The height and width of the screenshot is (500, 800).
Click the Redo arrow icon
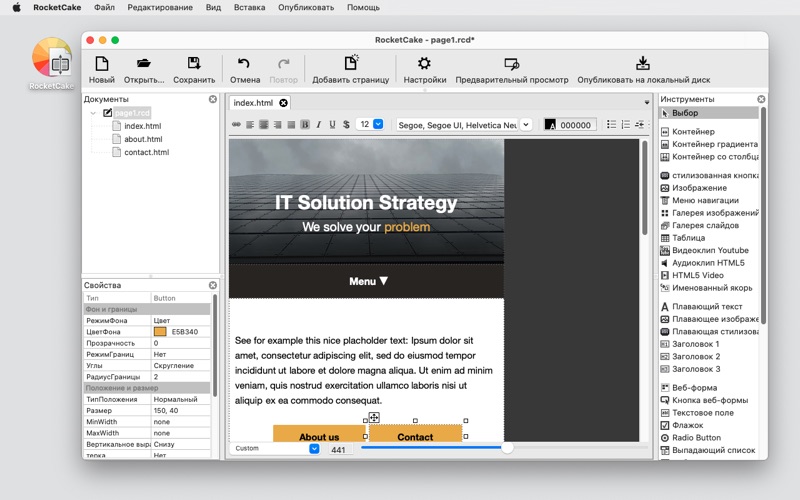point(284,64)
